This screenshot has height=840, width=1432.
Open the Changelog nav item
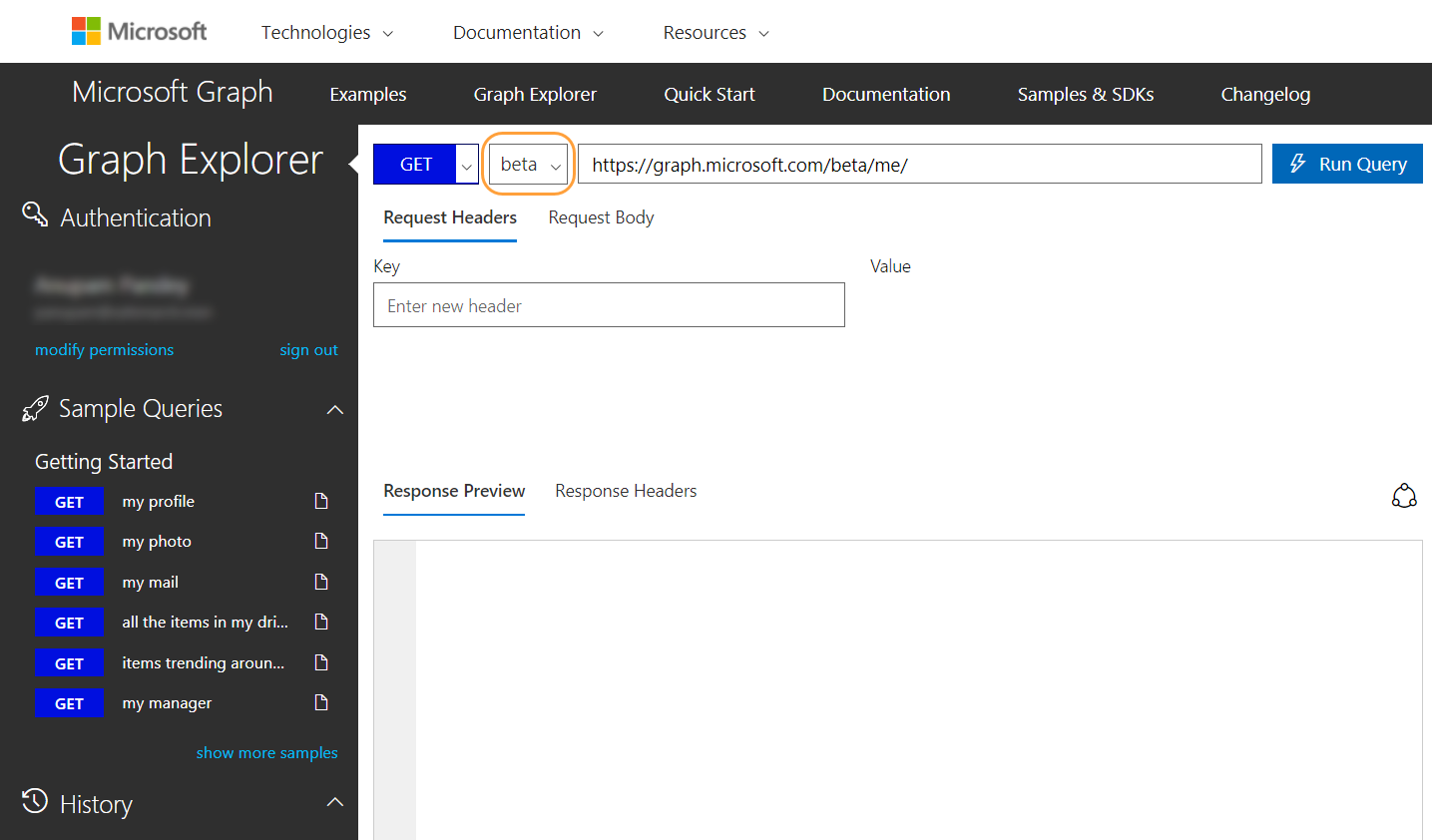[1265, 95]
